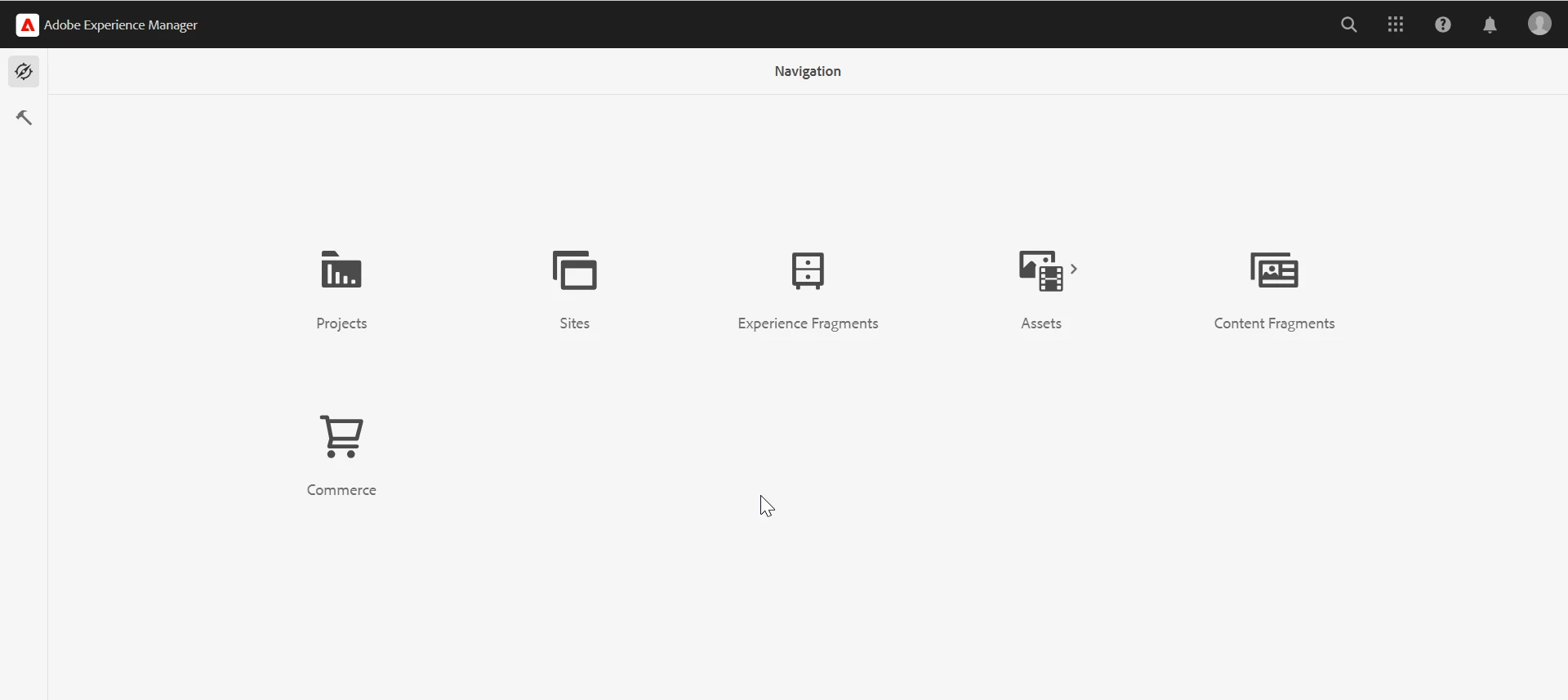This screenshot has height=700, width=1568.
Task: Click the Commerce label
Action: tap(341, 490)
